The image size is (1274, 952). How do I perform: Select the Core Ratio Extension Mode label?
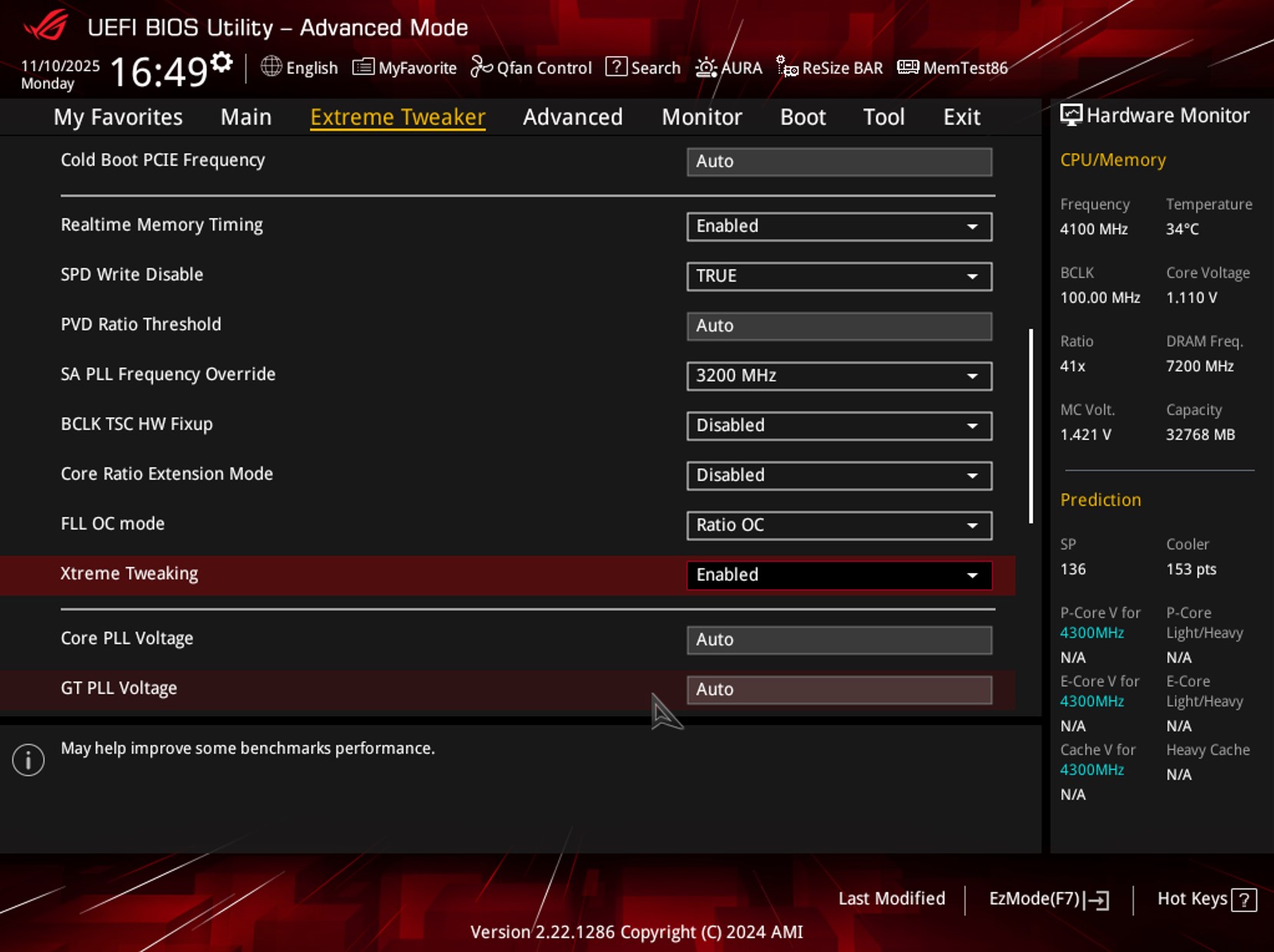pyautogui.click(x=167, y=474)
